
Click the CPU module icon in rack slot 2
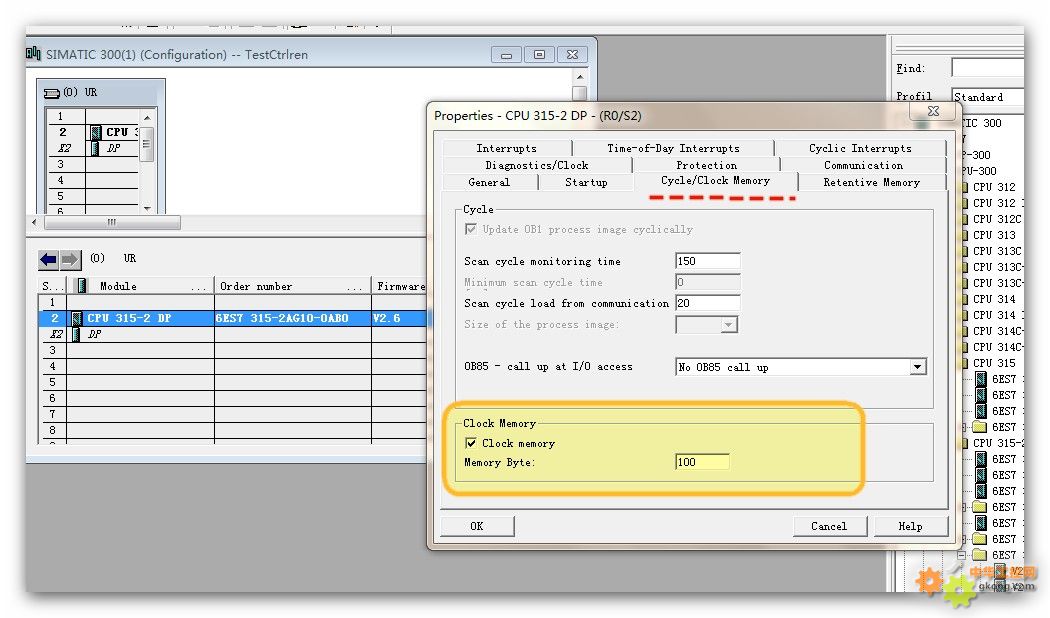point(96,133)
